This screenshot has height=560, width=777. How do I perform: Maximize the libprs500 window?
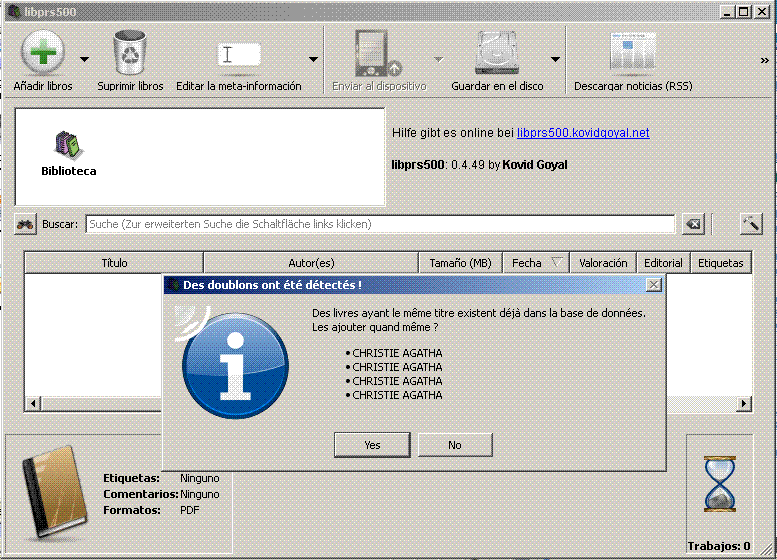click(744, 11)
